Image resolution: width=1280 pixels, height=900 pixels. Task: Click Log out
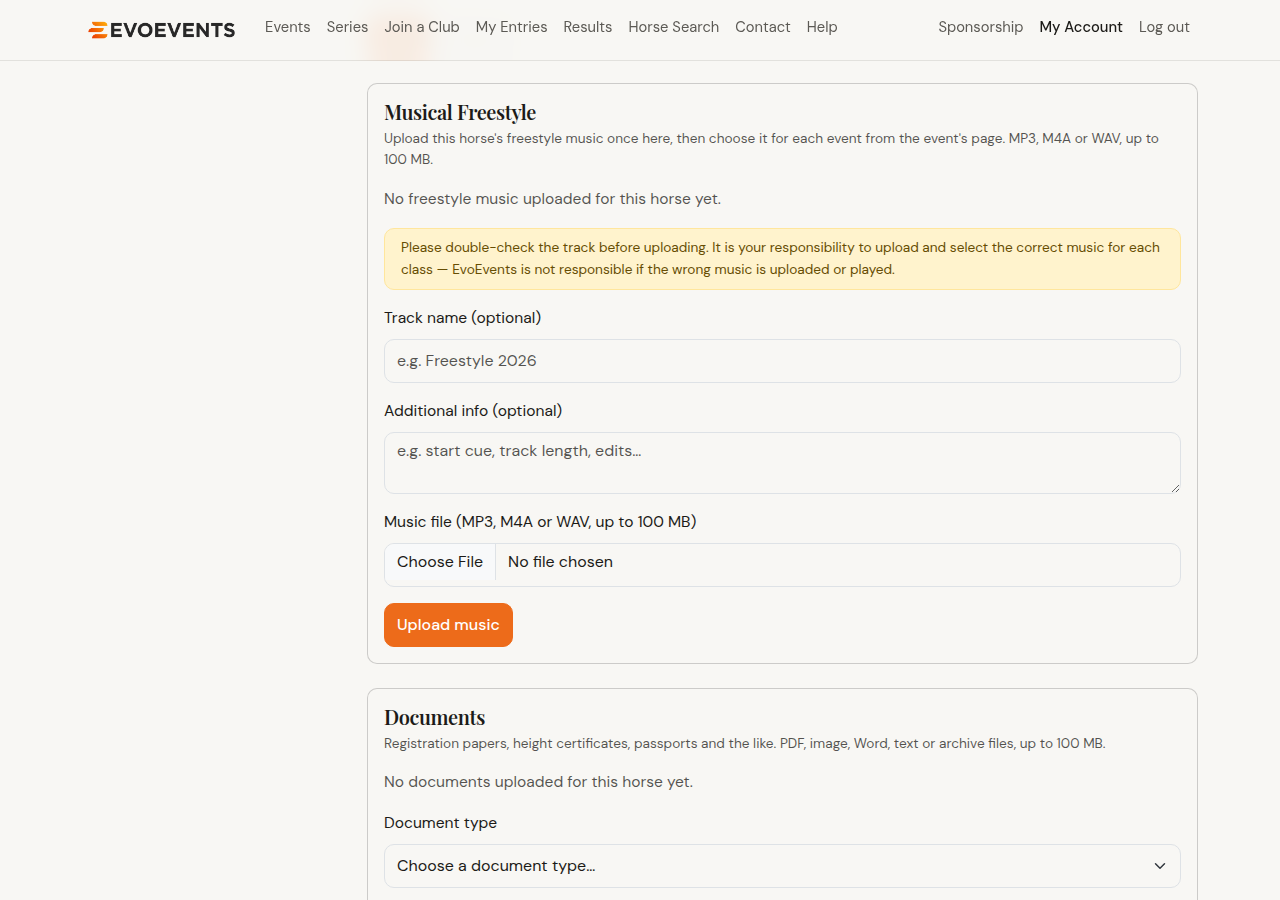pyautogui.click(x=1164, y=27)
